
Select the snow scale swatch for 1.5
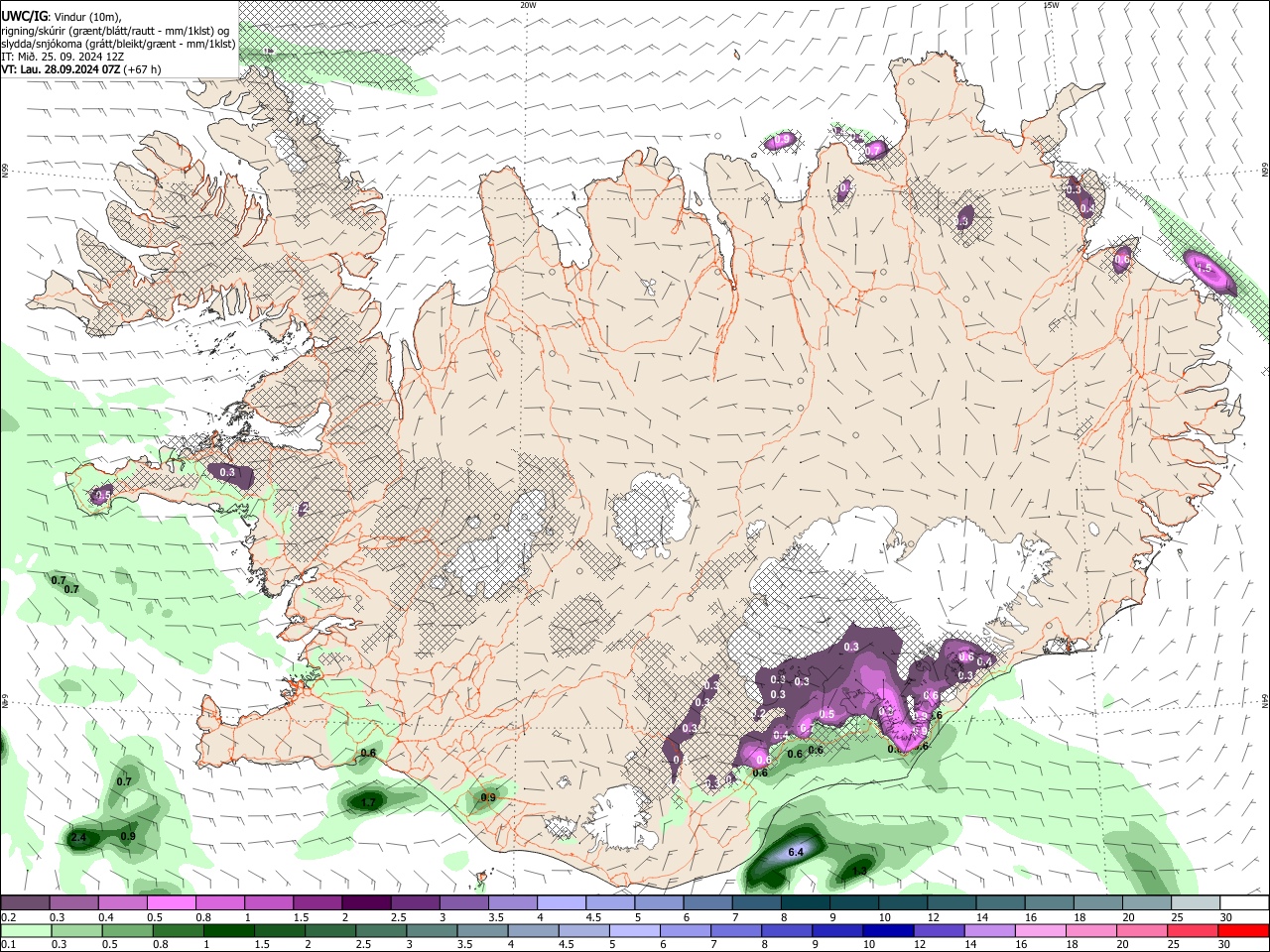pos(317,903)
